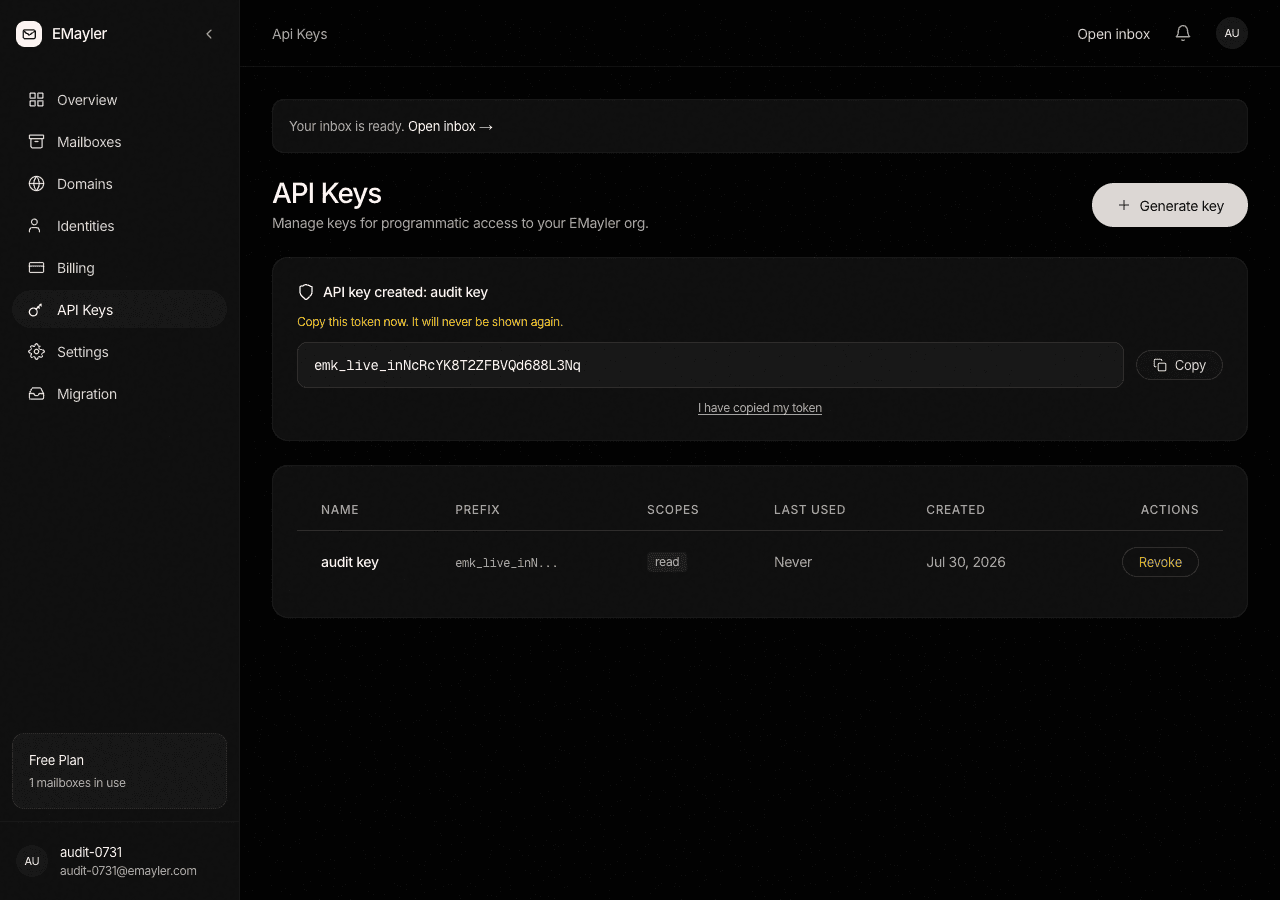
Task: Click the Manage keys description text
Action: [460, 223]
